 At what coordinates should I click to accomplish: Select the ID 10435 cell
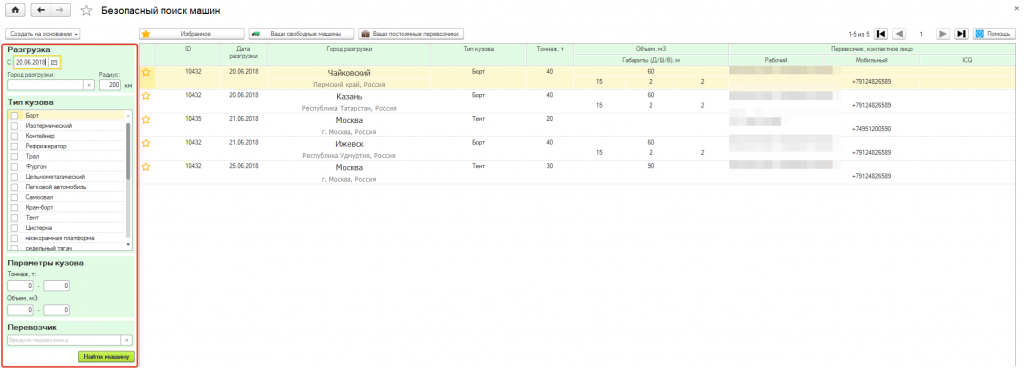point(193,119)
